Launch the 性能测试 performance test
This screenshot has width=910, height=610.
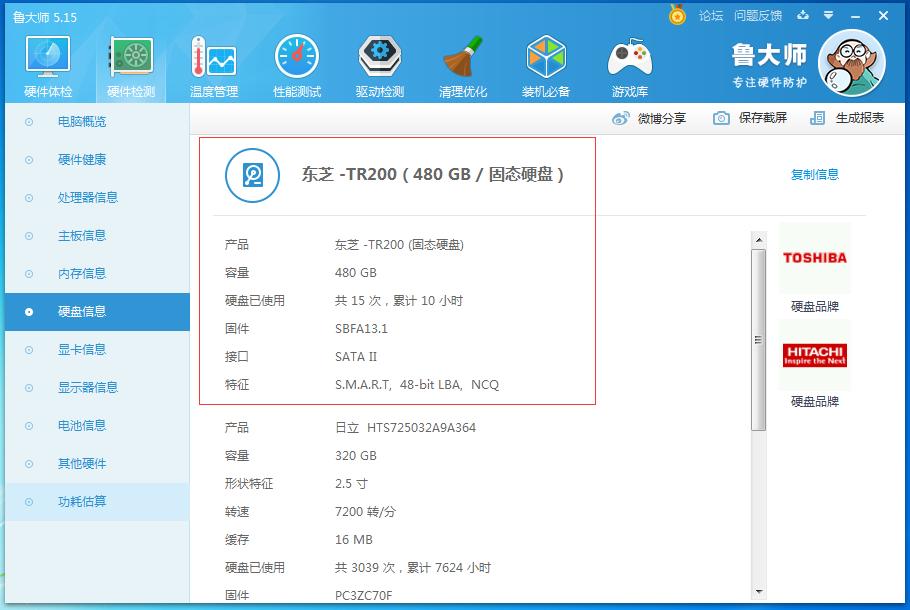296,63
